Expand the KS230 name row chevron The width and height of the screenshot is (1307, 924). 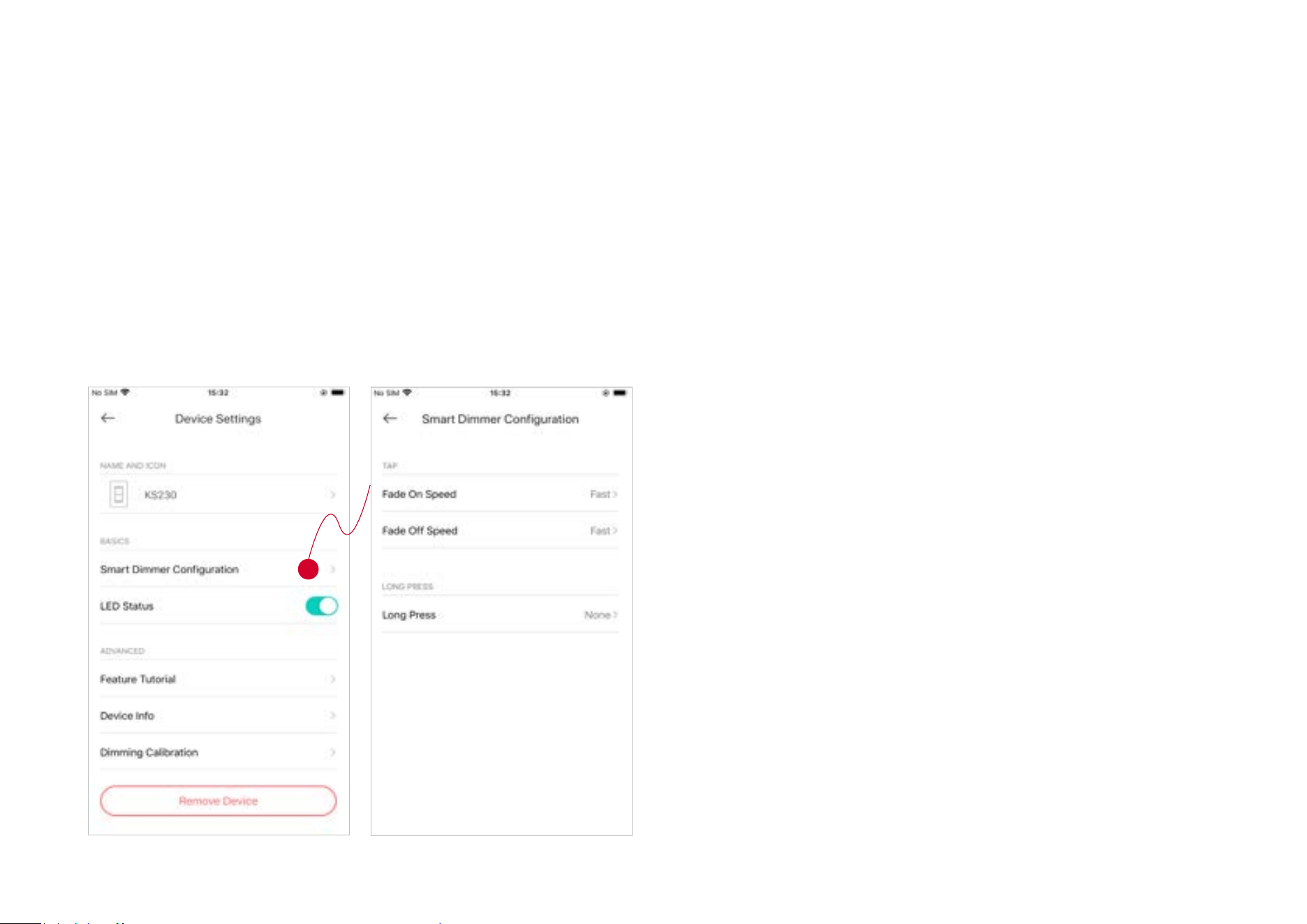[x=333, y=495]
